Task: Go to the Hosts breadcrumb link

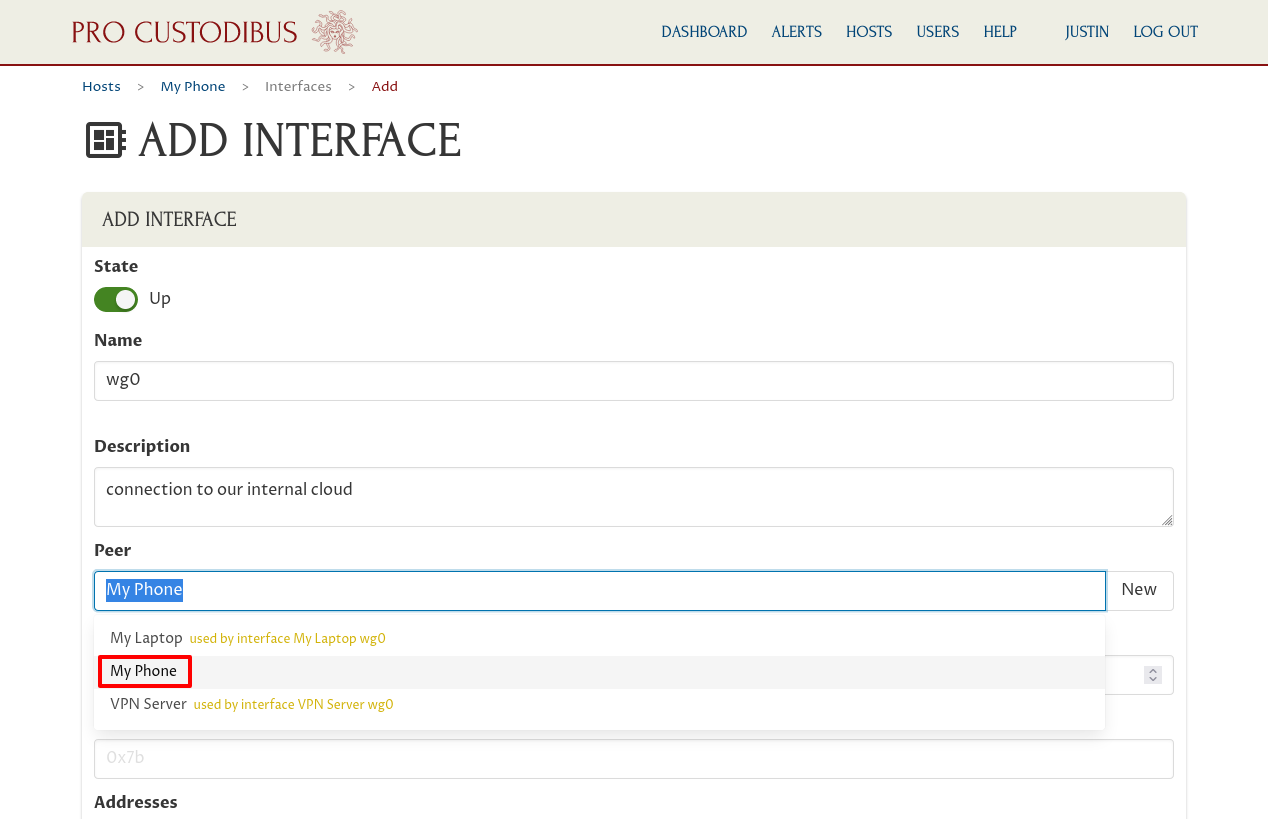Action: tap(101, 87)
